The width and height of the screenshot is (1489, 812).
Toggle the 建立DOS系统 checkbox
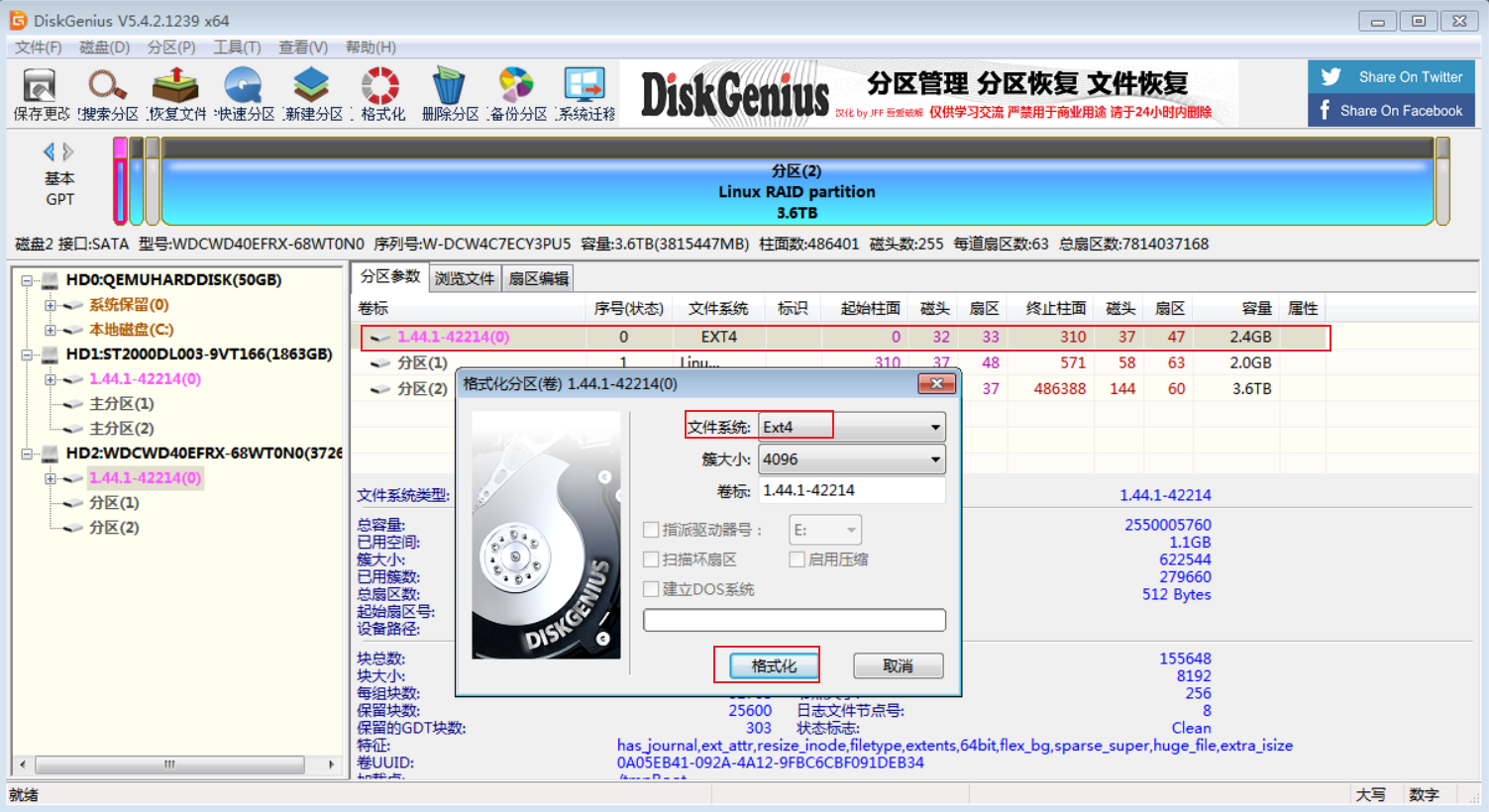(x=651, y=589)
